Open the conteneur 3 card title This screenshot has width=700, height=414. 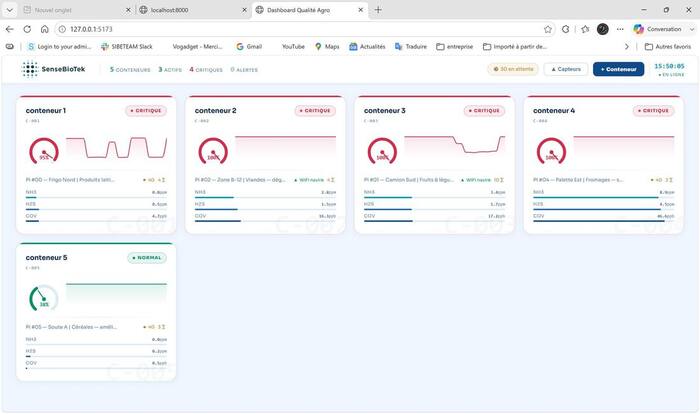[x=384, y=110]
